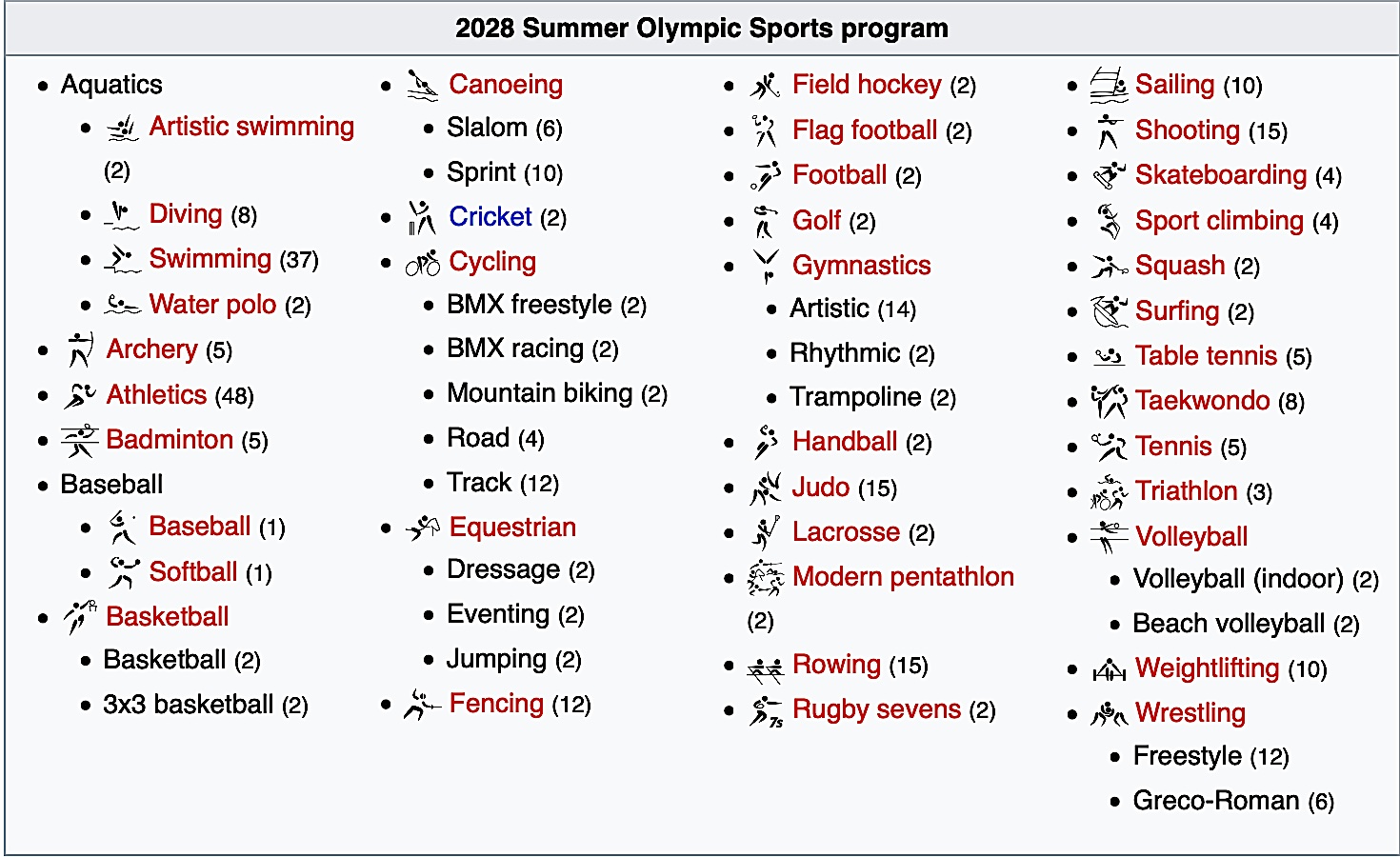Click the skateboarding pictogram icon
1400x857 pixels.
[x=1109, y=176]
